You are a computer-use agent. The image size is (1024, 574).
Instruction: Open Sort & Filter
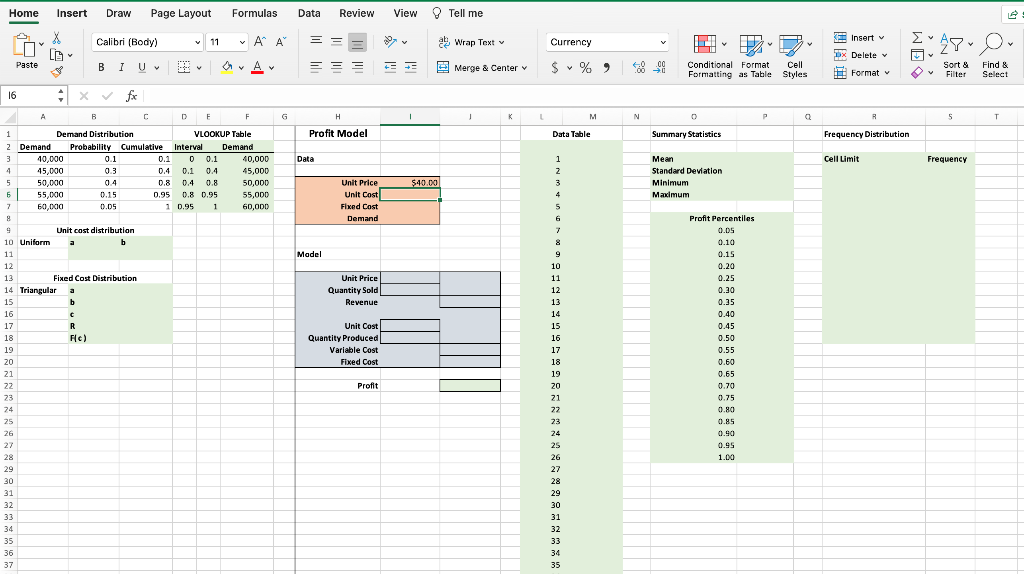click(x=956, y=56)
